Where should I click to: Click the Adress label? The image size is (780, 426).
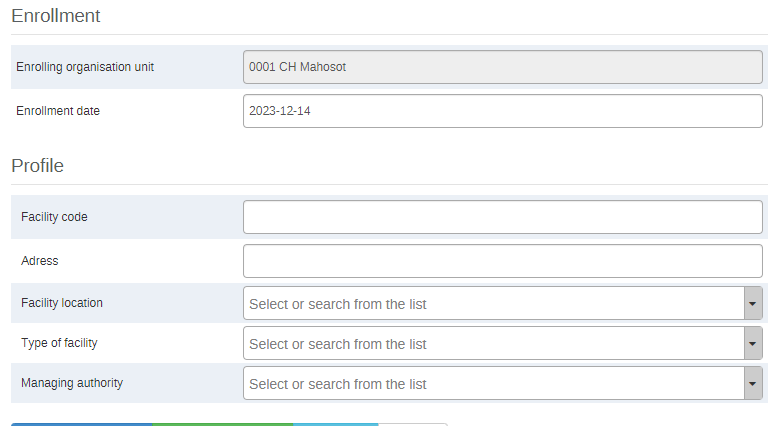click(40, 261)
